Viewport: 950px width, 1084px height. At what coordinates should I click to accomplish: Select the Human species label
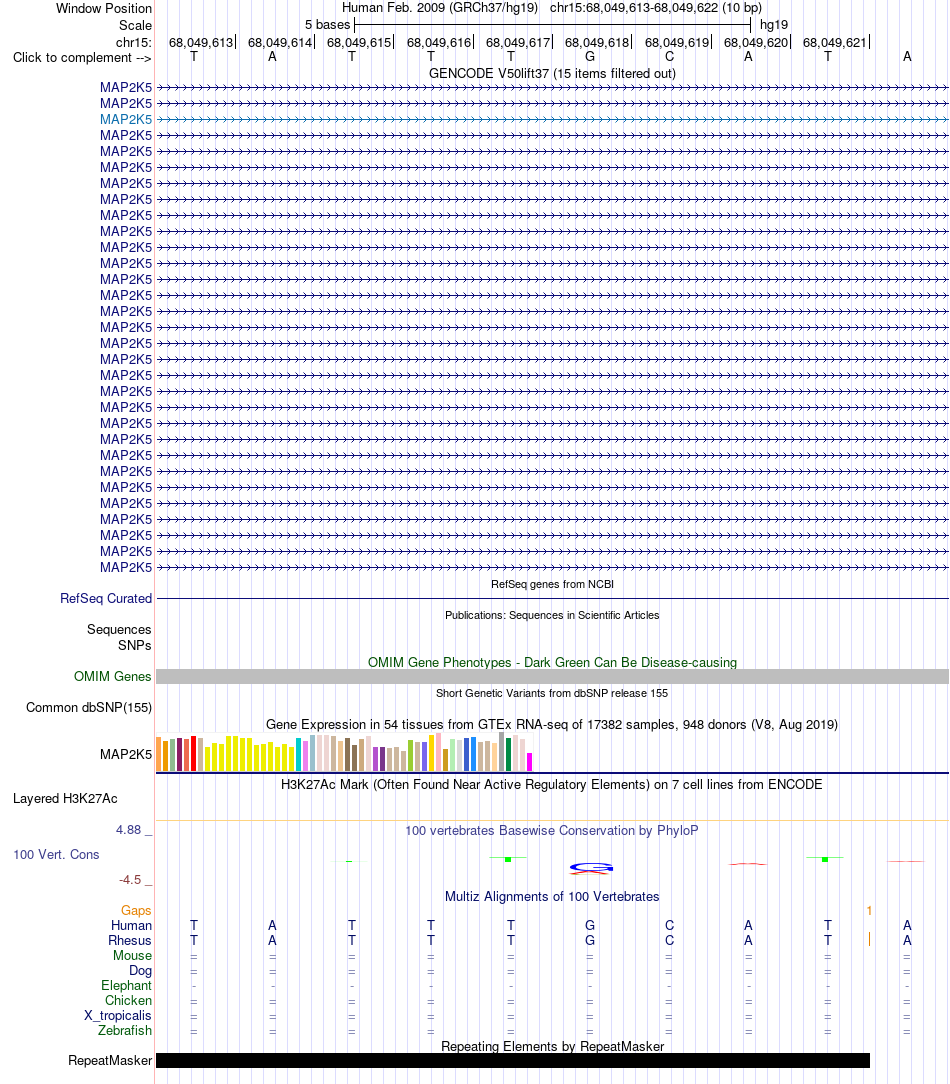131,926
